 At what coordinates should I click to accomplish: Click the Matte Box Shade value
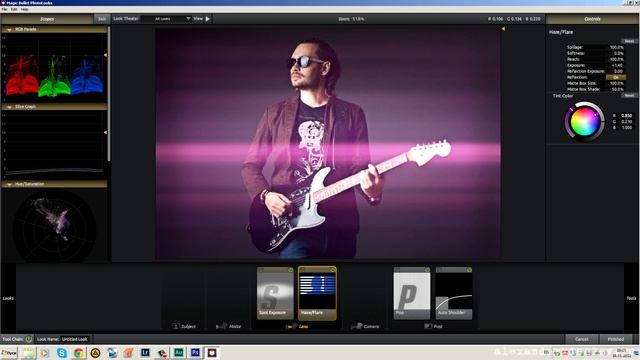point(616,89)
